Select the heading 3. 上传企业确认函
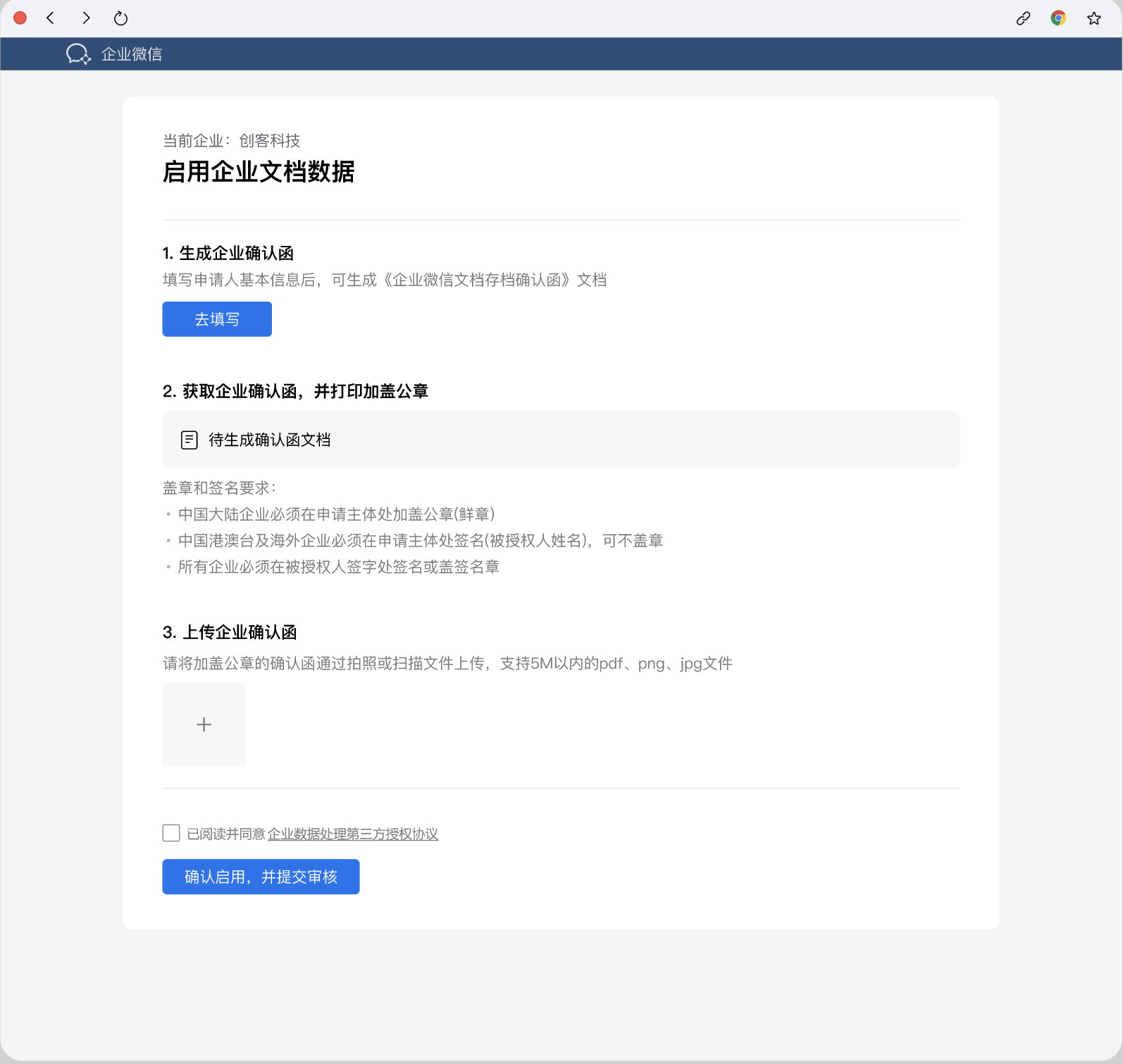Image resolution: width=1123 pixels, height=1064 pixels. [230, 633]
